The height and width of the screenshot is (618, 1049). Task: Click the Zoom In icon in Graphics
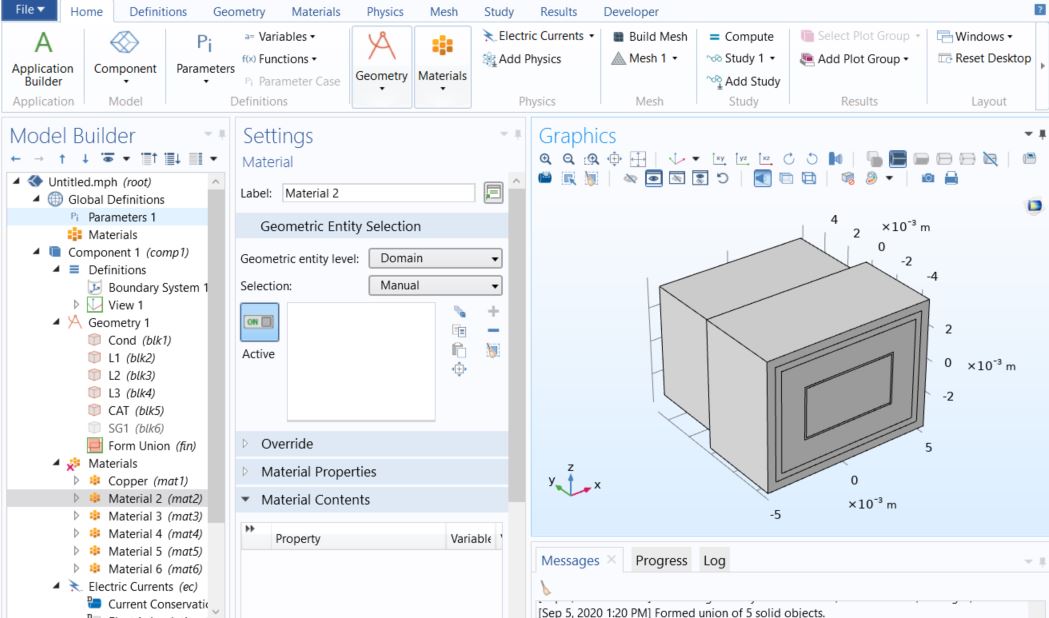(545, 159)
